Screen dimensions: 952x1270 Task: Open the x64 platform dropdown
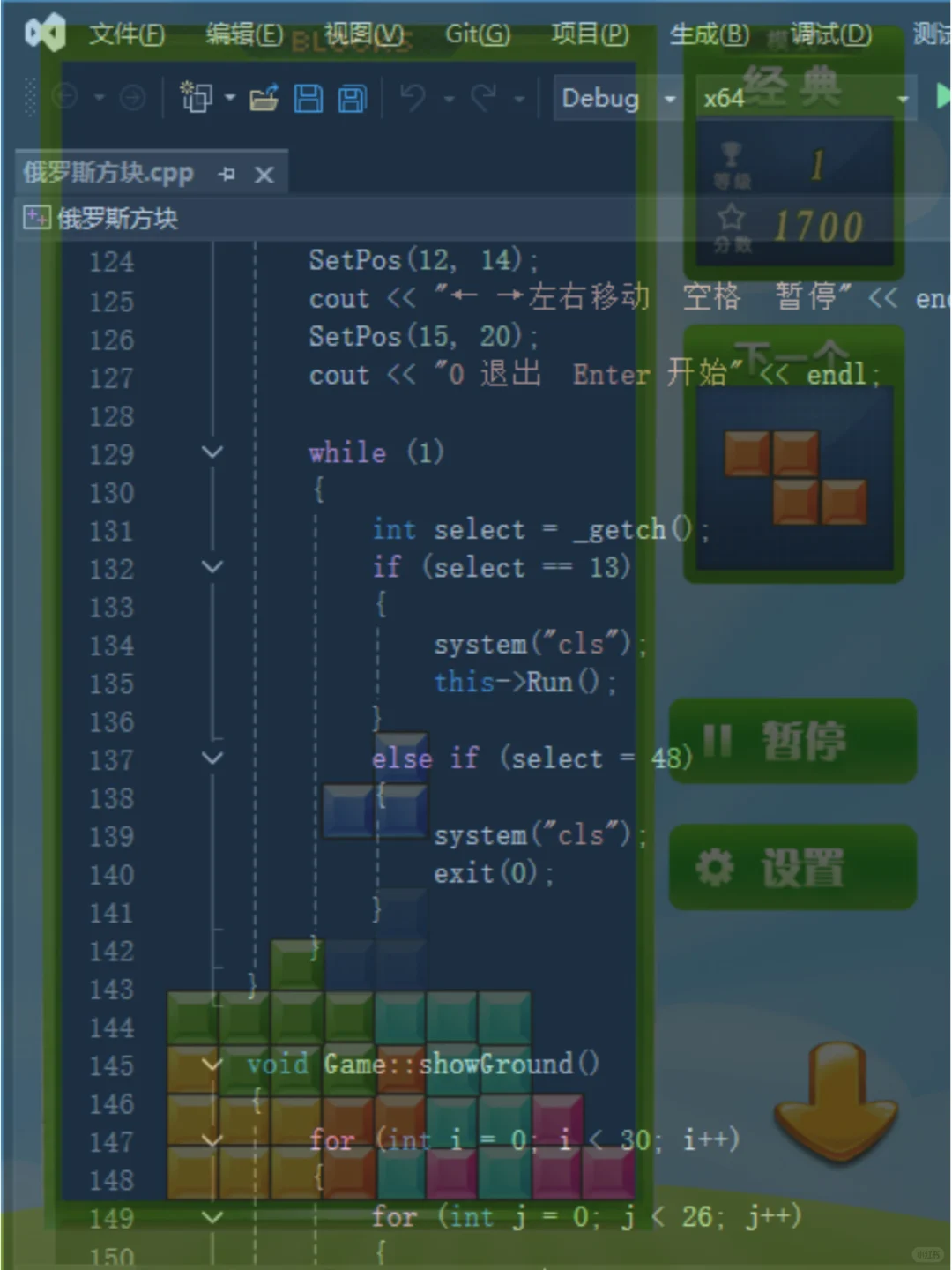pos(807,98)
